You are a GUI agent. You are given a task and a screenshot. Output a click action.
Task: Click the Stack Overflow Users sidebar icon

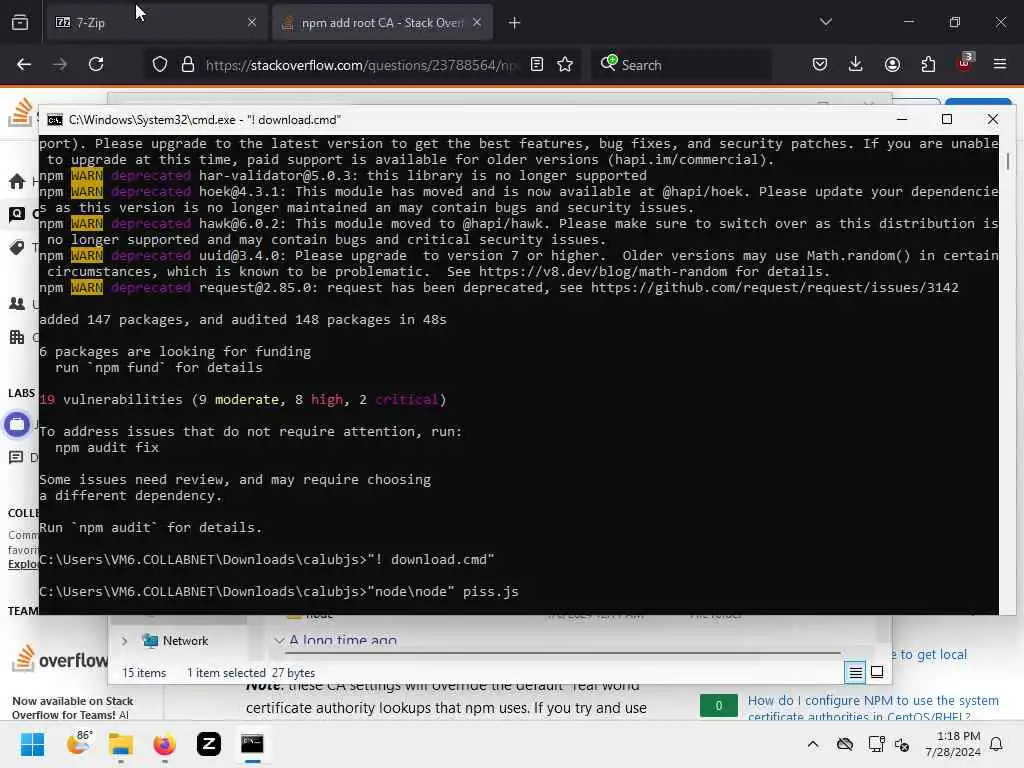(17, 304)
